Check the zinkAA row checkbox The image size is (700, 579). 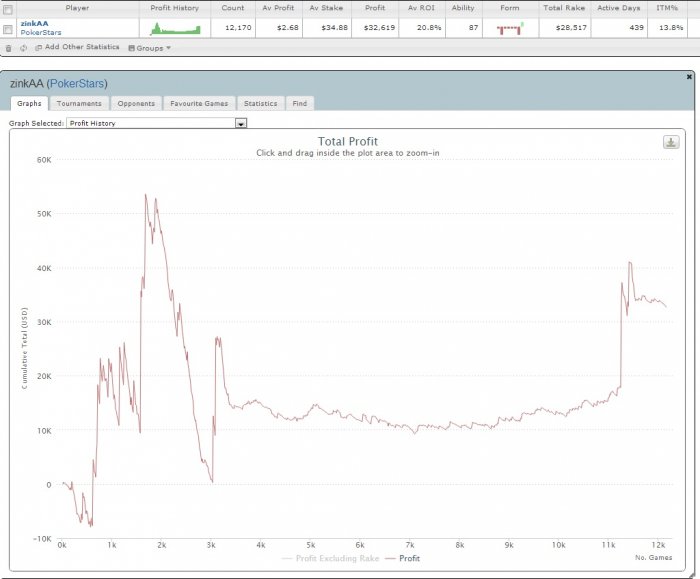point(8,29)
